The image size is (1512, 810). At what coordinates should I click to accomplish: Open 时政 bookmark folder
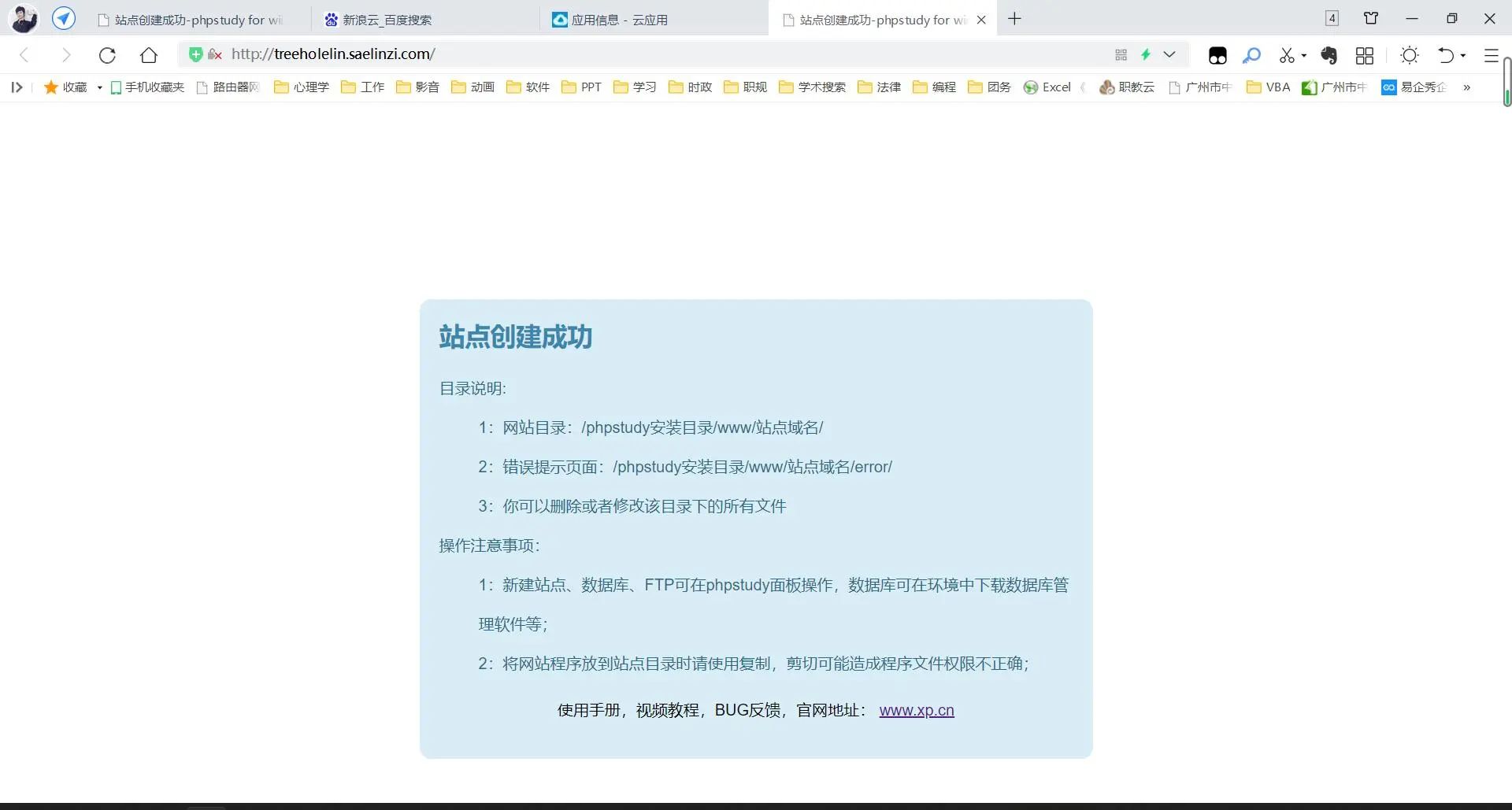[x=691, y=87]
